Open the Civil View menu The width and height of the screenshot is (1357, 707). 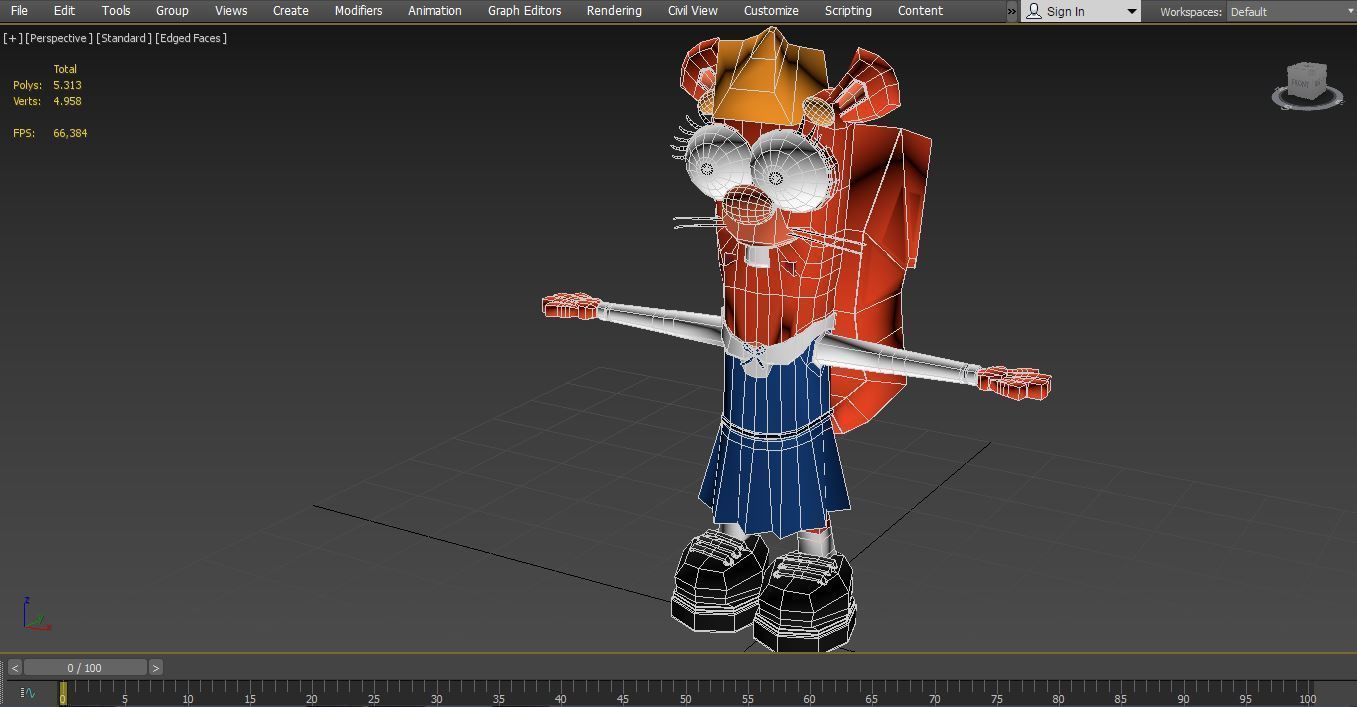693,11
